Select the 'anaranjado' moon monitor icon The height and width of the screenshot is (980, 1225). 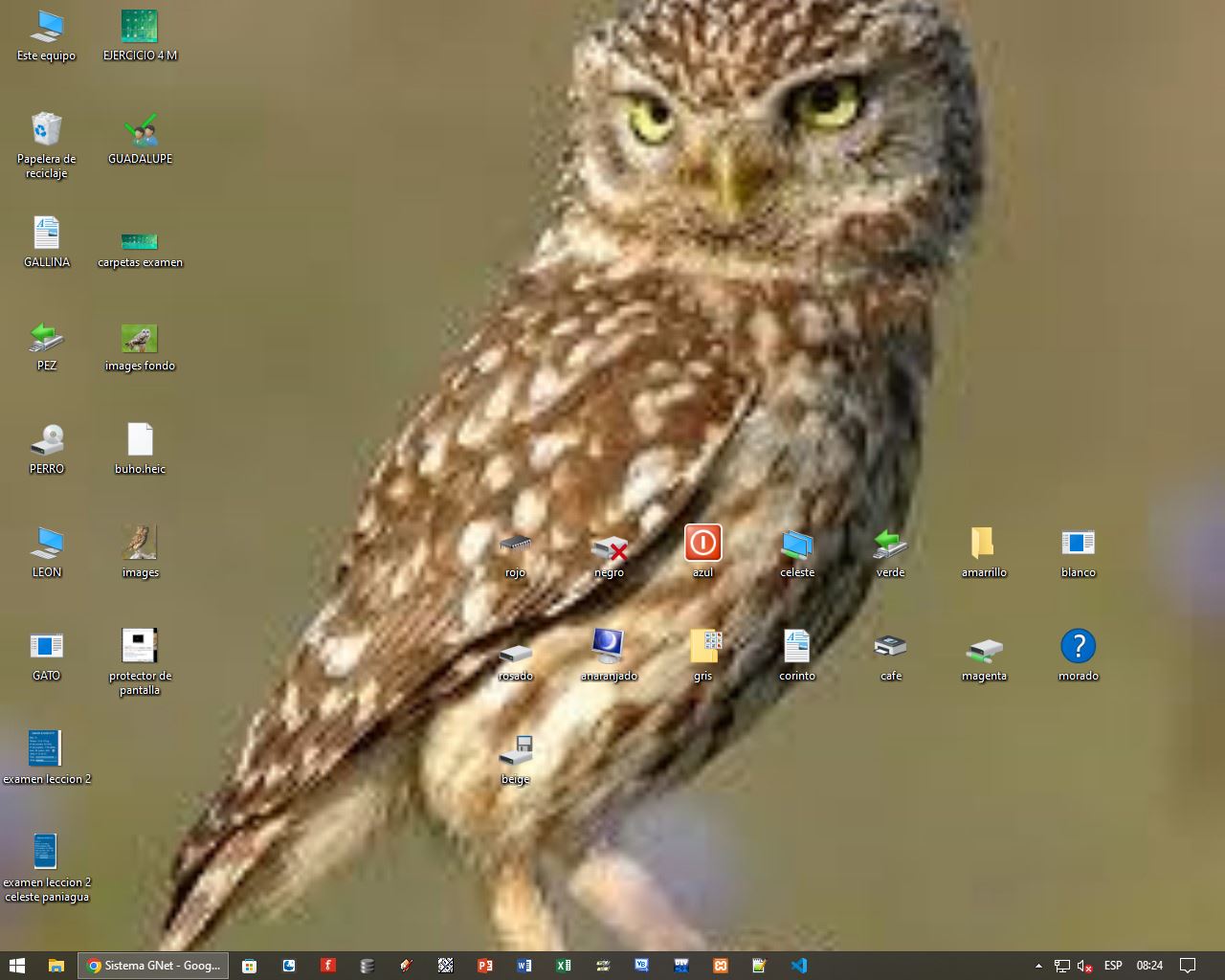coord(608,646)
